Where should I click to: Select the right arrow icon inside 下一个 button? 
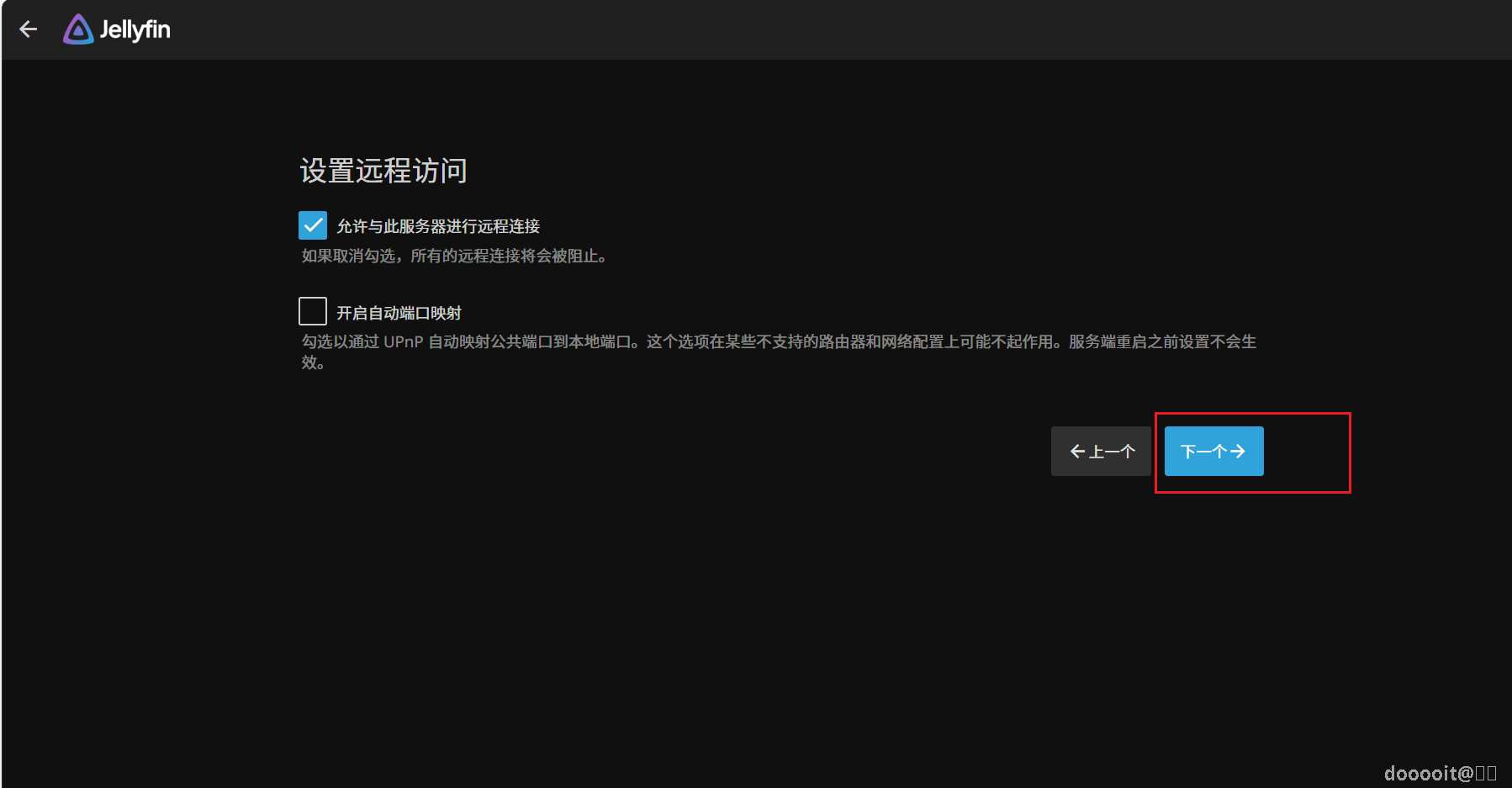(1239, 452)
